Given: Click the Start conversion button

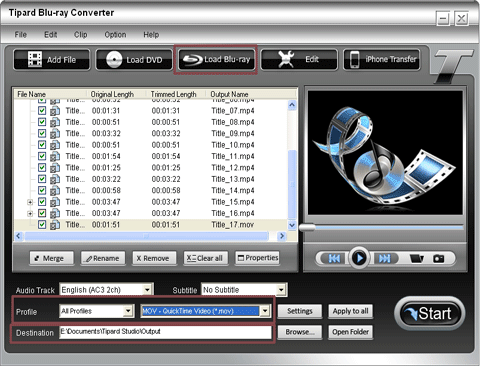Looking at the screenshot, I should pyautogui.click(x=429, y=313).
